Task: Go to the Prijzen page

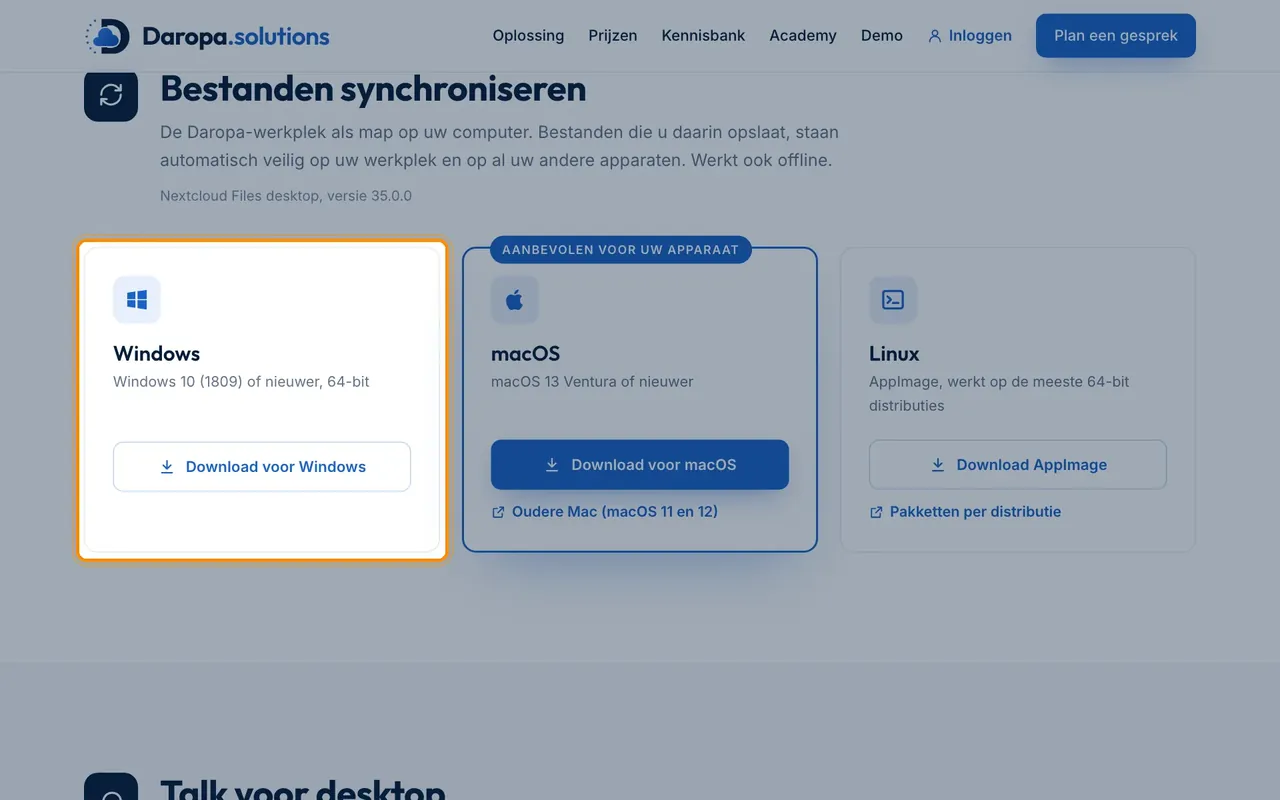Action: [x=613, y=36]
